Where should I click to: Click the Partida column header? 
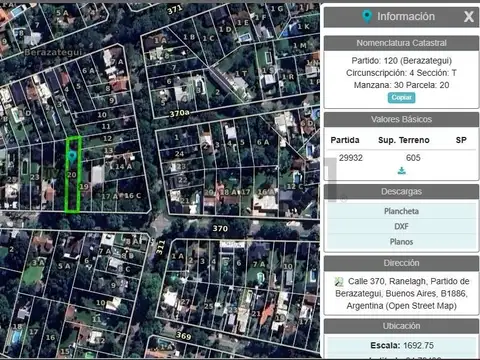345,140
